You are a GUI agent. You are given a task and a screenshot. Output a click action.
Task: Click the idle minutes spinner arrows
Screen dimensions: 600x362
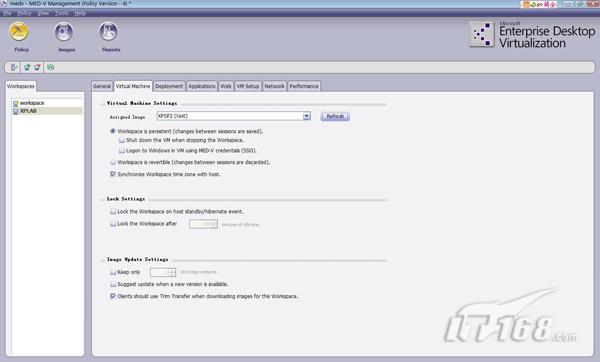coord(214,224)
